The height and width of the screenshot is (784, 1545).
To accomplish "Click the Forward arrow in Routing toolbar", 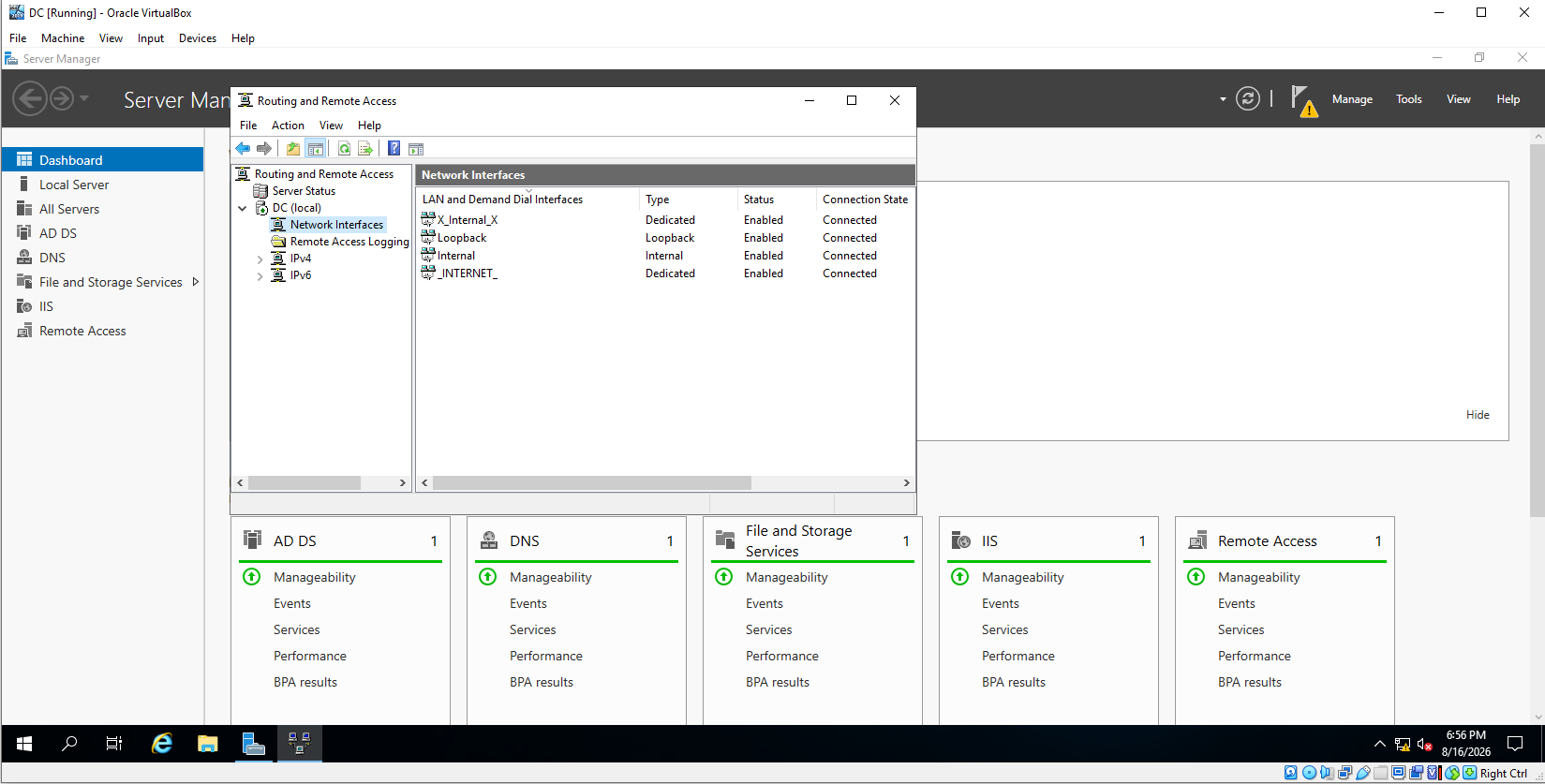I will tap(264, 149).
